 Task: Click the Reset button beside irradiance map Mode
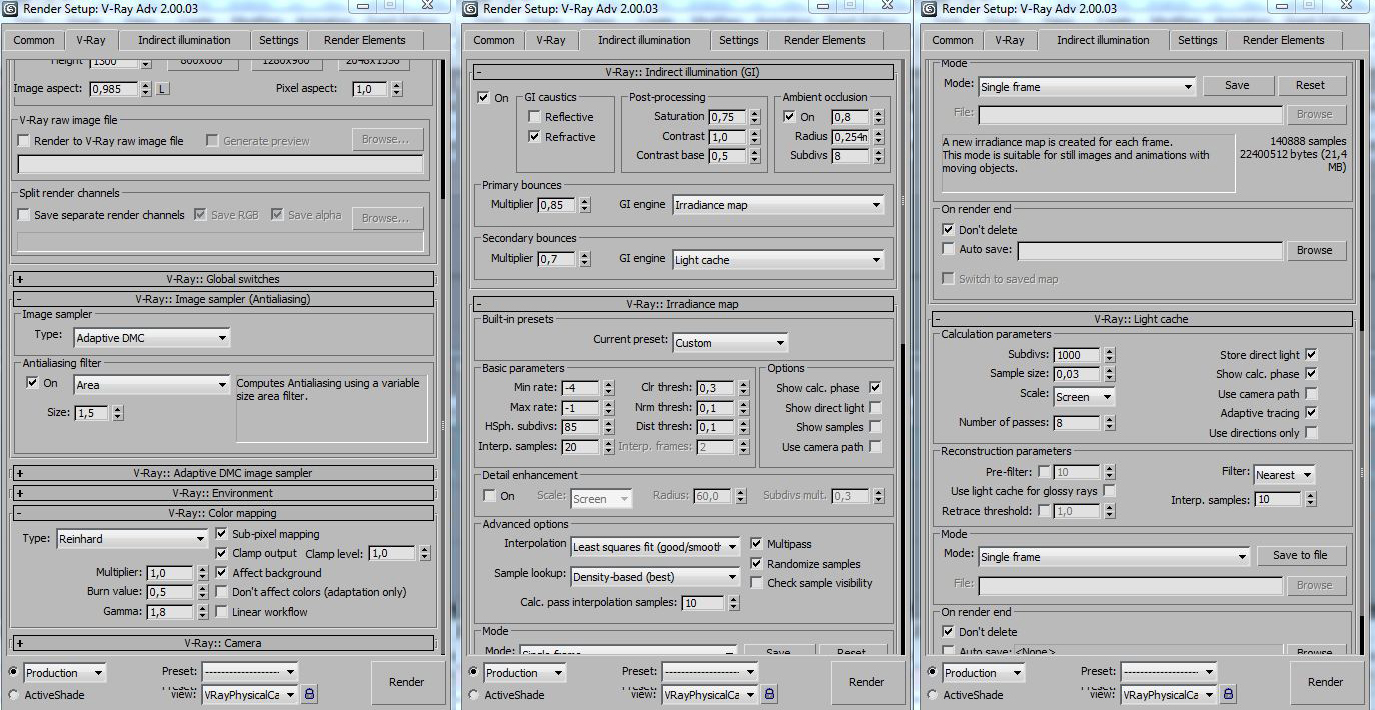[1310, 86]
